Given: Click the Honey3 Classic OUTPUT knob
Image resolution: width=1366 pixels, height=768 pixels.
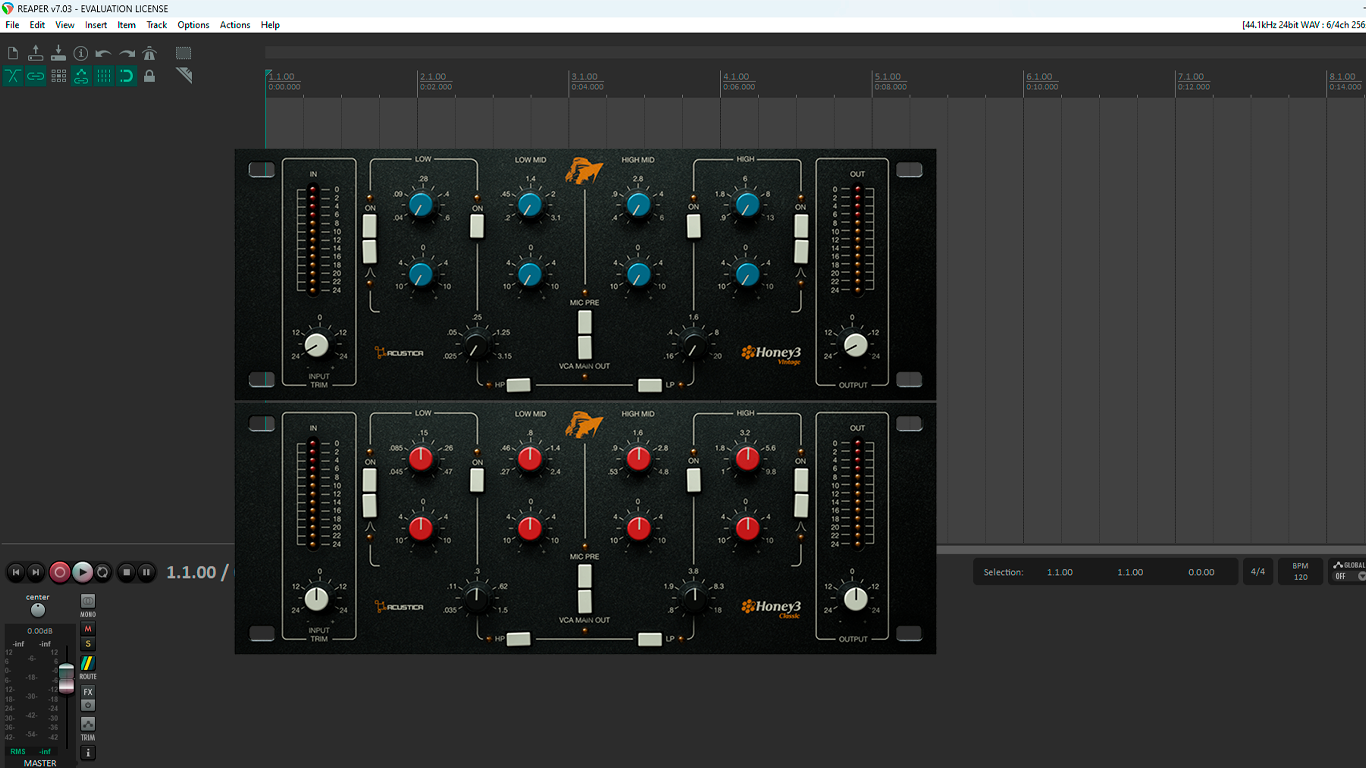Looking at the screenshot, I should pos(855,599).
